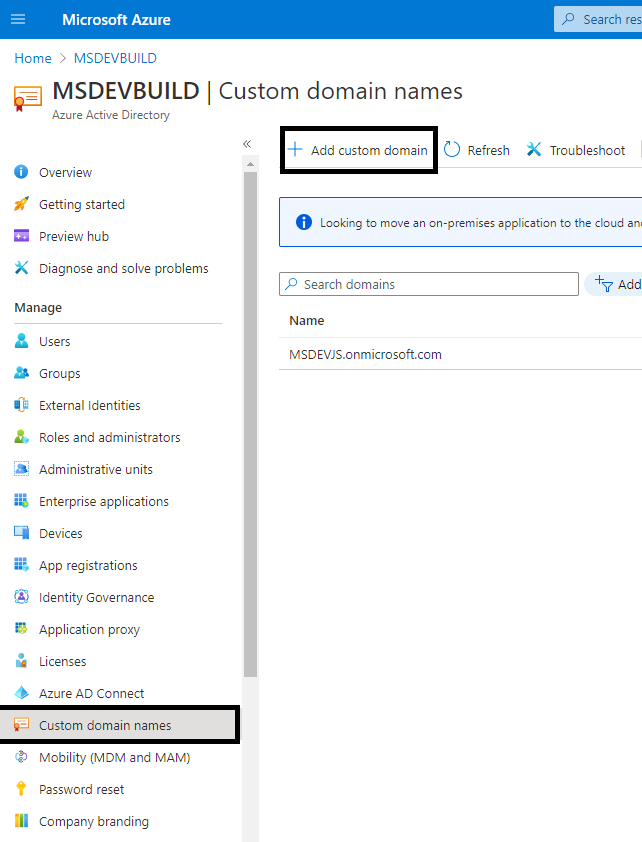642x842 pixels.
Task: Click the sidebar vertical scrollbar thumb
Action: pyautogui.click(x=250, y=424)
